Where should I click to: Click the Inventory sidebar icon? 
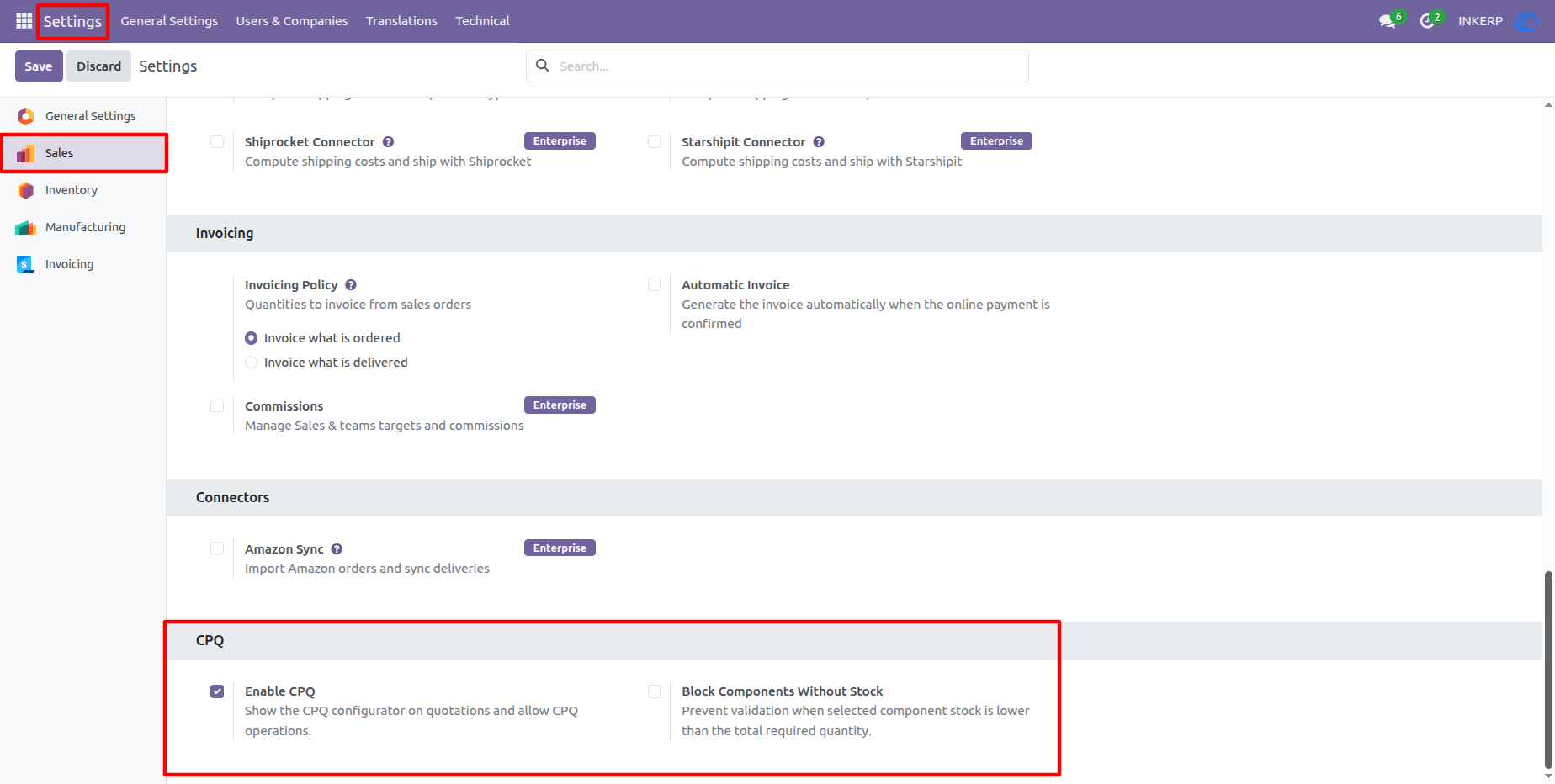click(26, 190)
